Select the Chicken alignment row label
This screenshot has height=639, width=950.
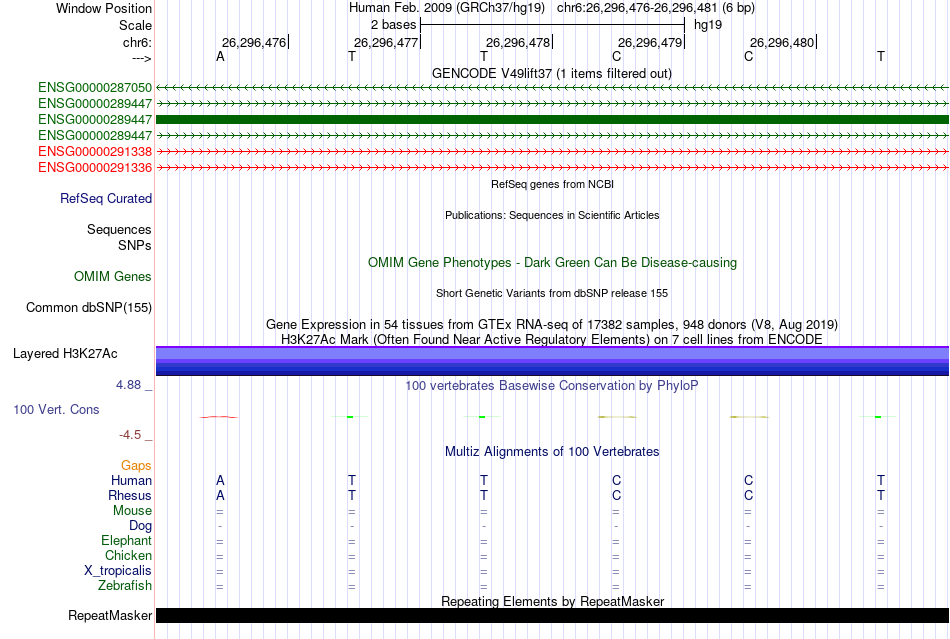coord(128,555)
